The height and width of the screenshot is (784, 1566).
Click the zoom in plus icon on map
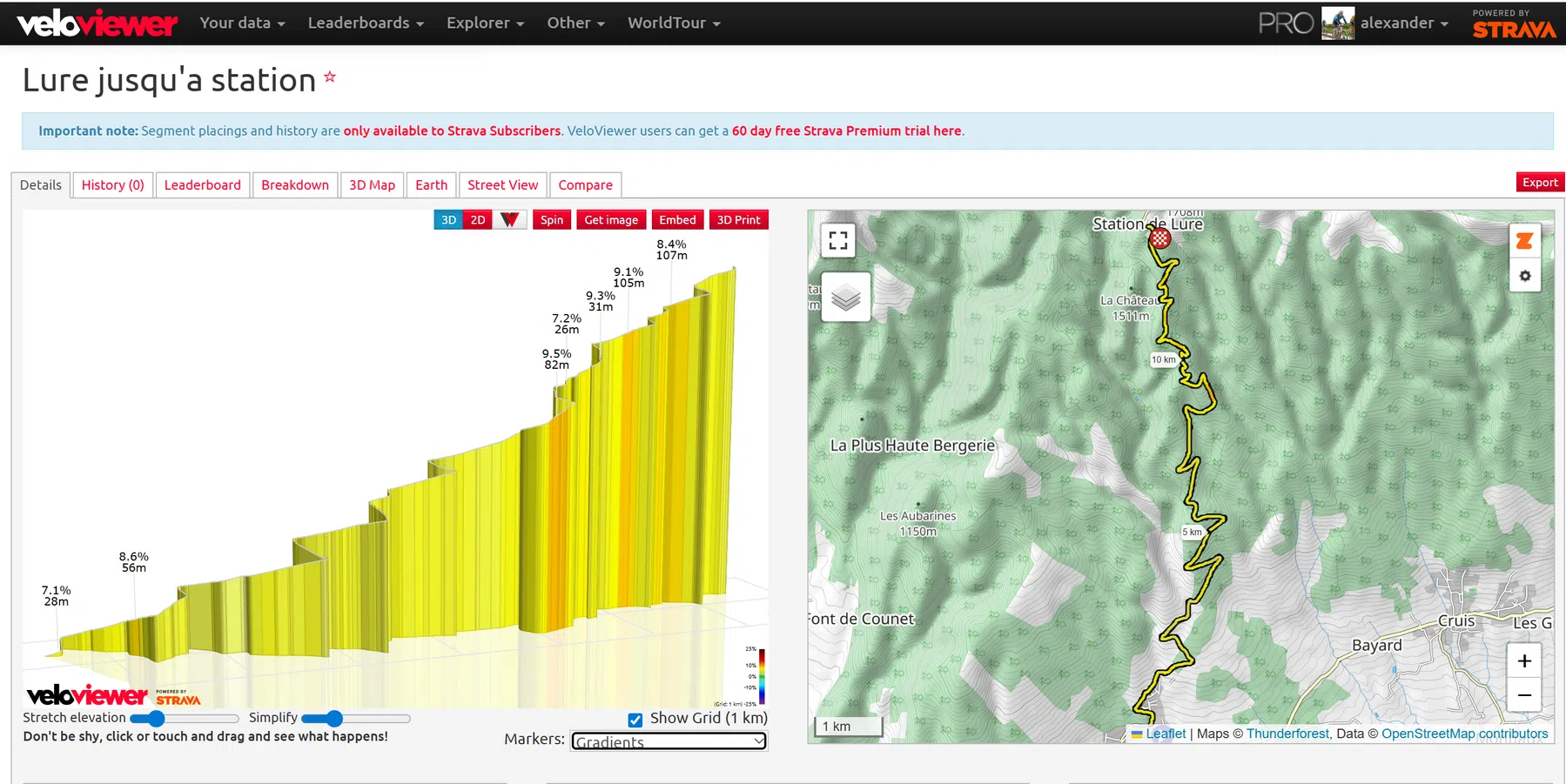coord(1524,661)
